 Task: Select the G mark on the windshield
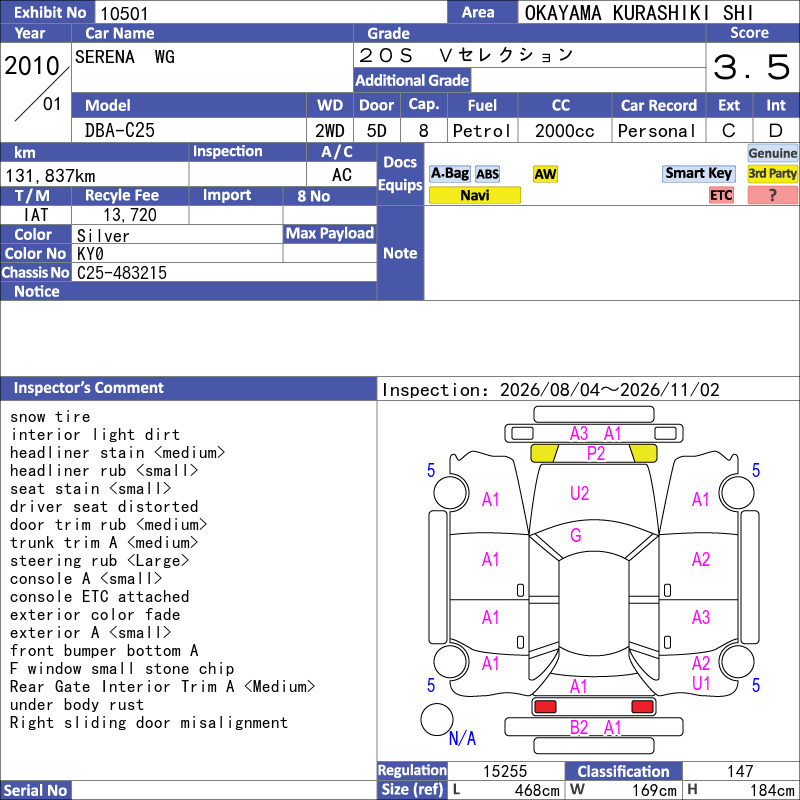576,535
